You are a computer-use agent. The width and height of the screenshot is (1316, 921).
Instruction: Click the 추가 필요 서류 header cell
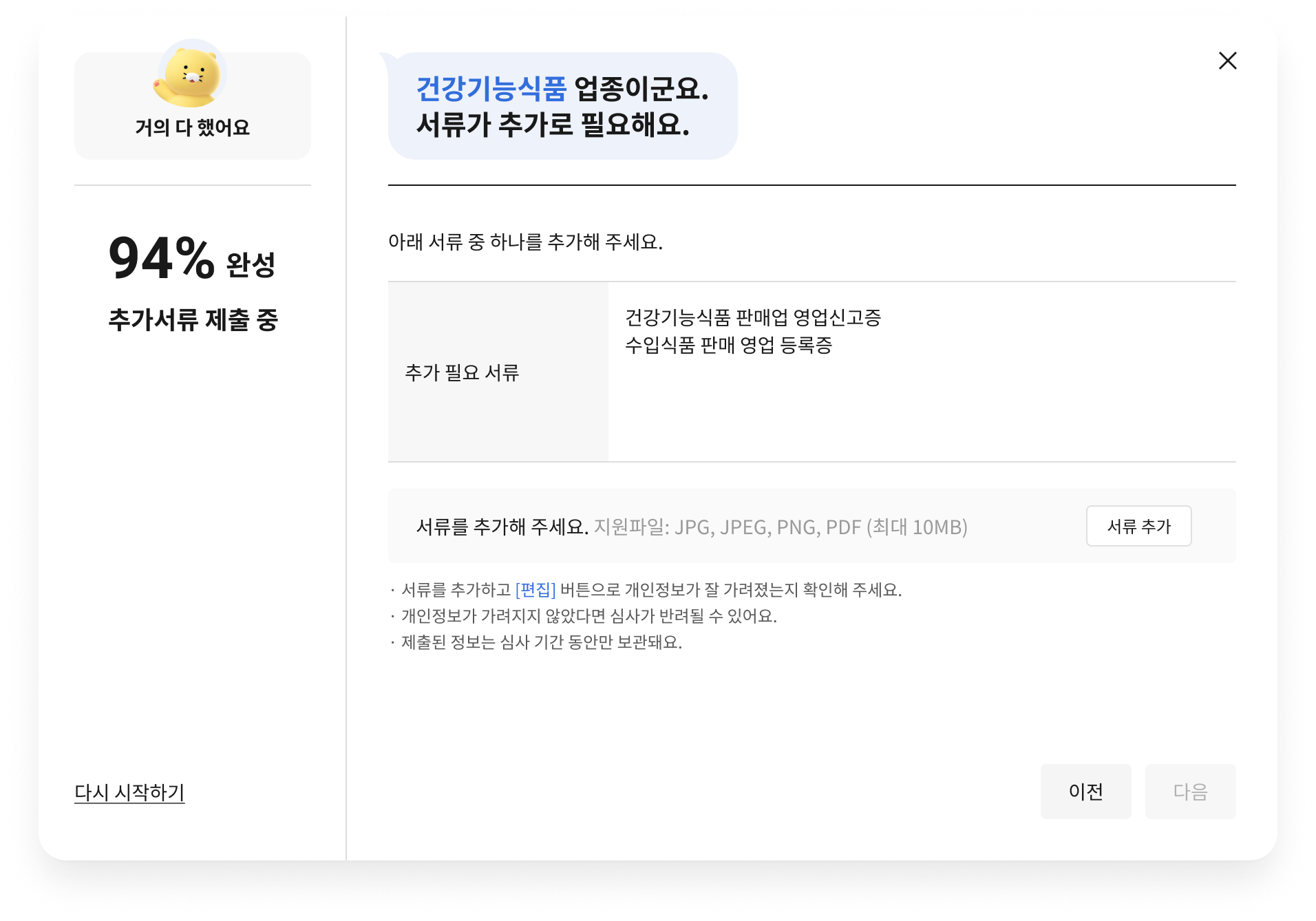pyautogui.click(x=462, y=372)
